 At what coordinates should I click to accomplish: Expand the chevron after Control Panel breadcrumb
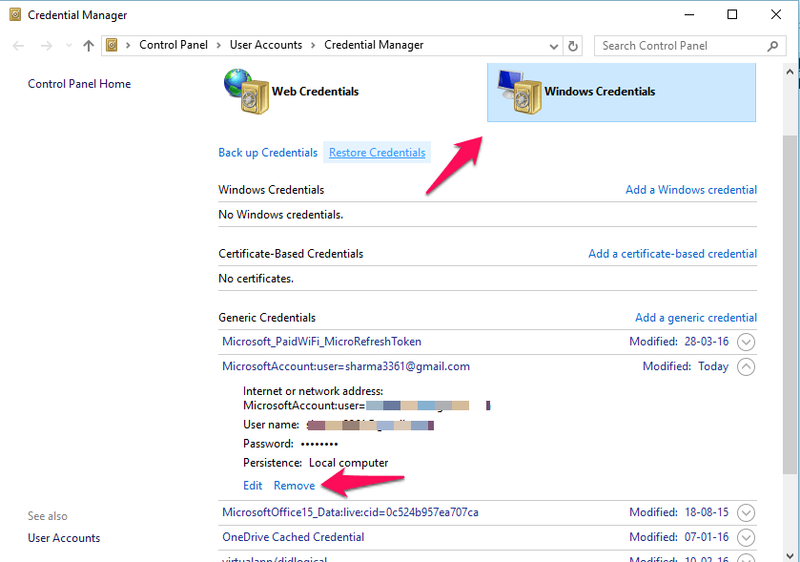218,45
